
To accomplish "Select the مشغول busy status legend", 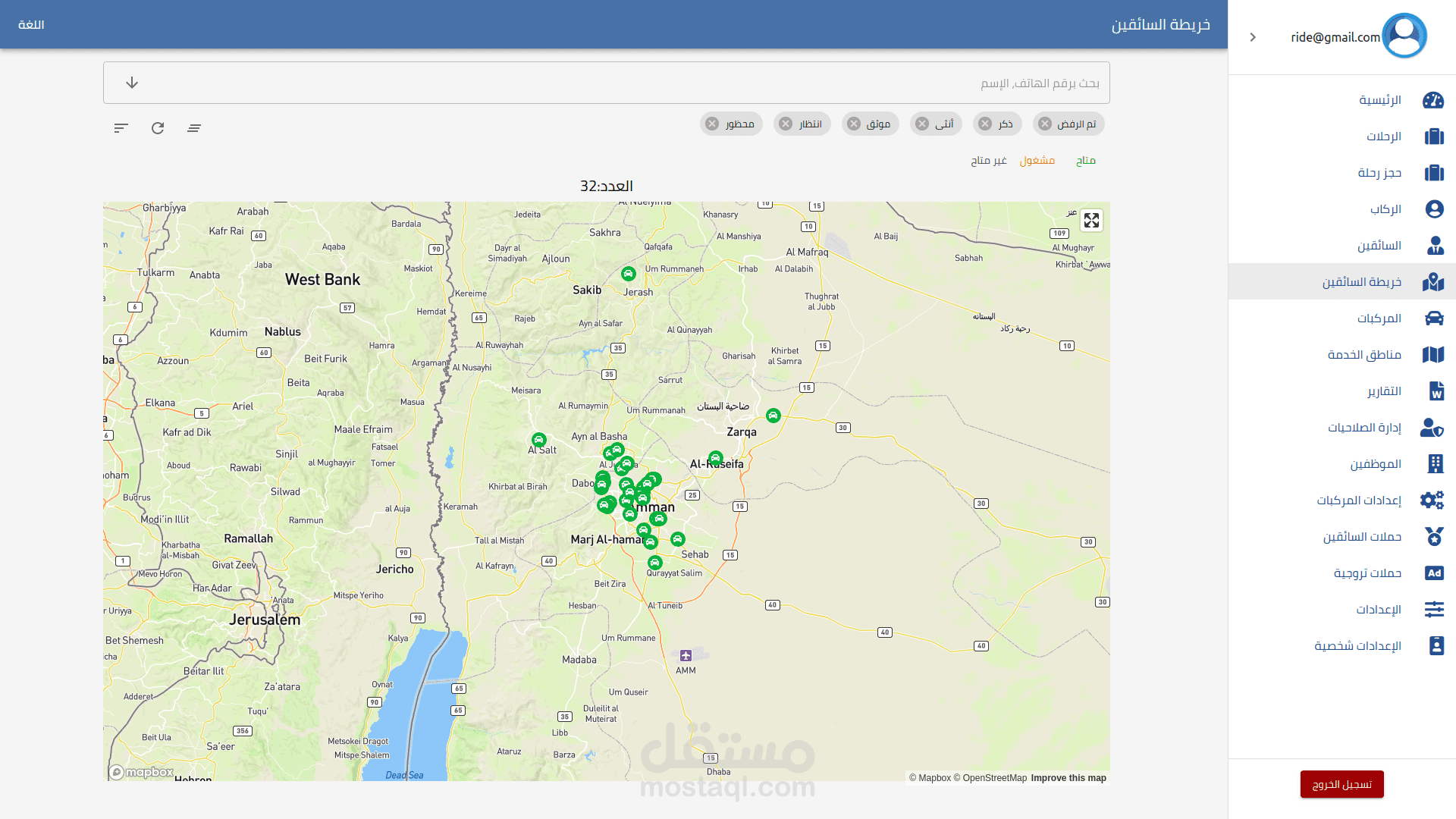I will click(x=1037, y=160).
